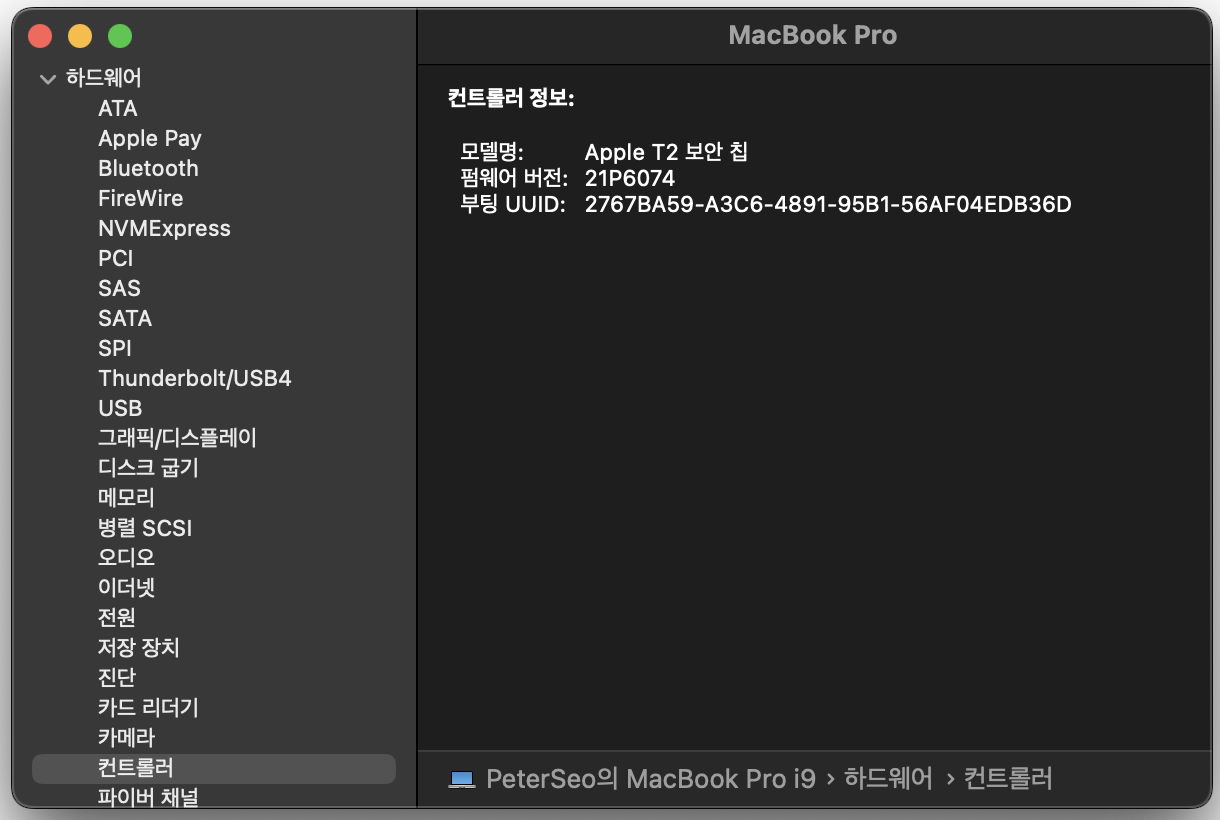Click 컨트롤러 in the bottom path bar

(x=1008, y=778)
